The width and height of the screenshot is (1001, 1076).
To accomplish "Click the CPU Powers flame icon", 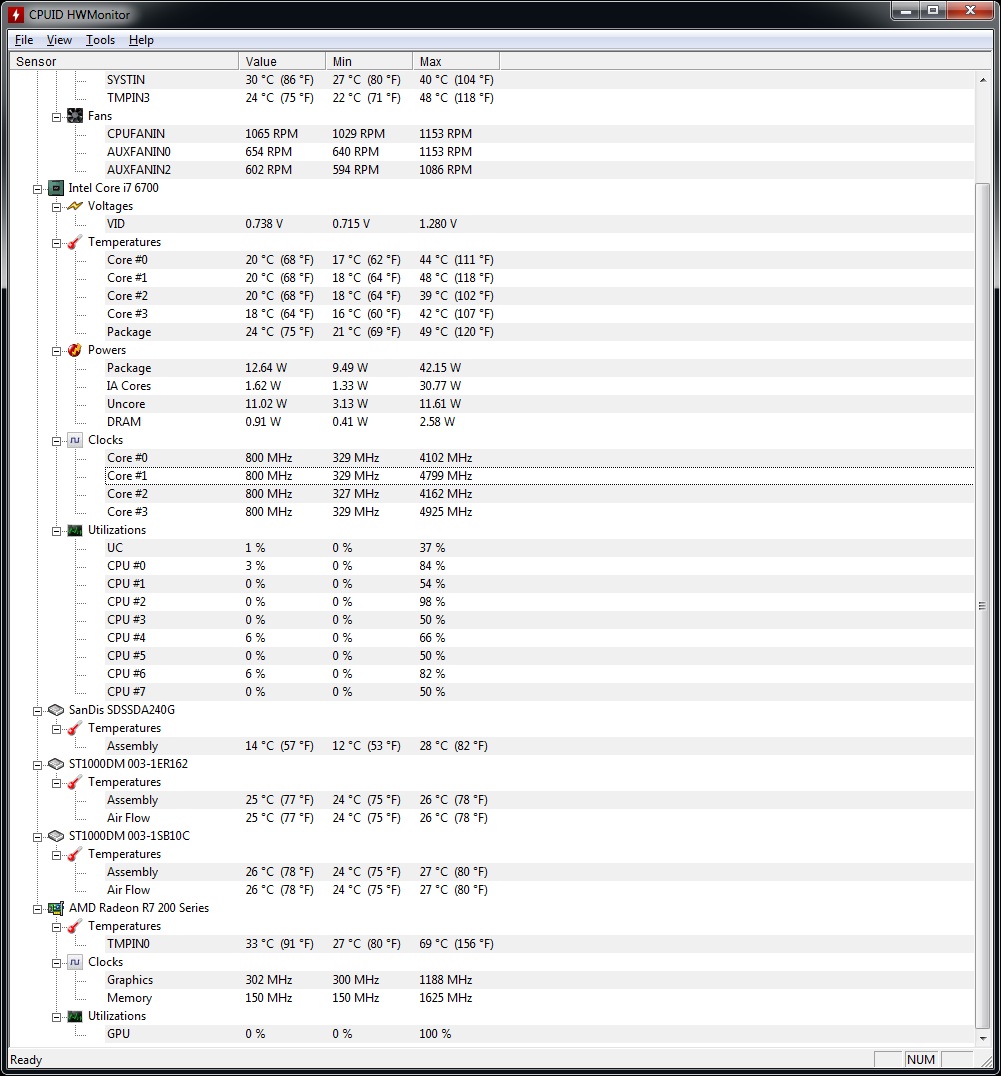I will pyautogui.click(x=75, y=350).
